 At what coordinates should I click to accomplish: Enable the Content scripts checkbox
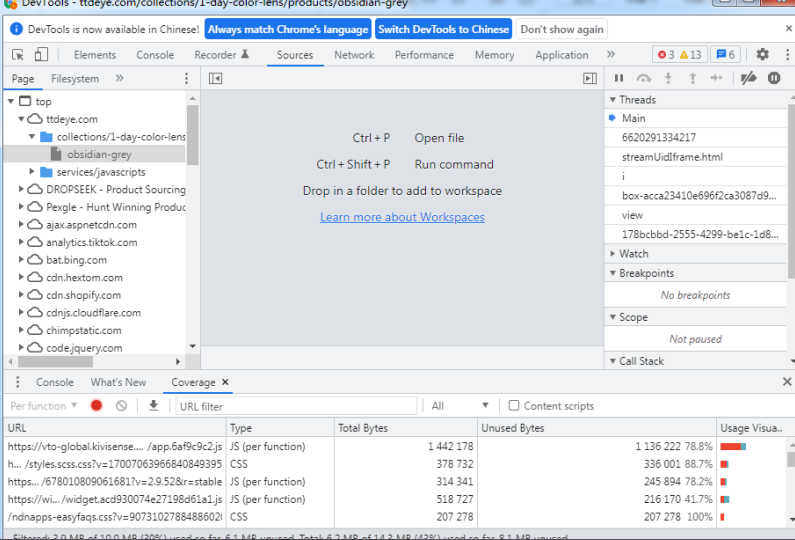514,406
